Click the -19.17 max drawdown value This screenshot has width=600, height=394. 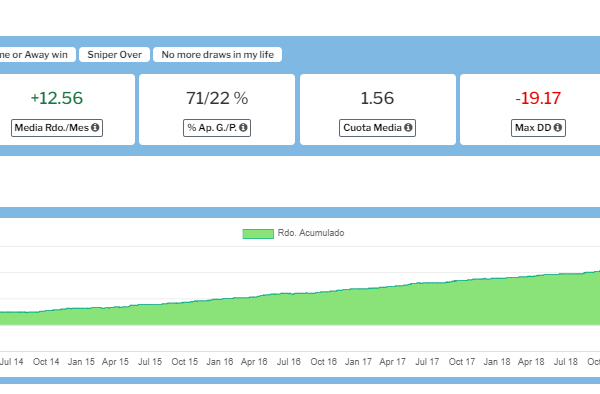pos(538,98)
